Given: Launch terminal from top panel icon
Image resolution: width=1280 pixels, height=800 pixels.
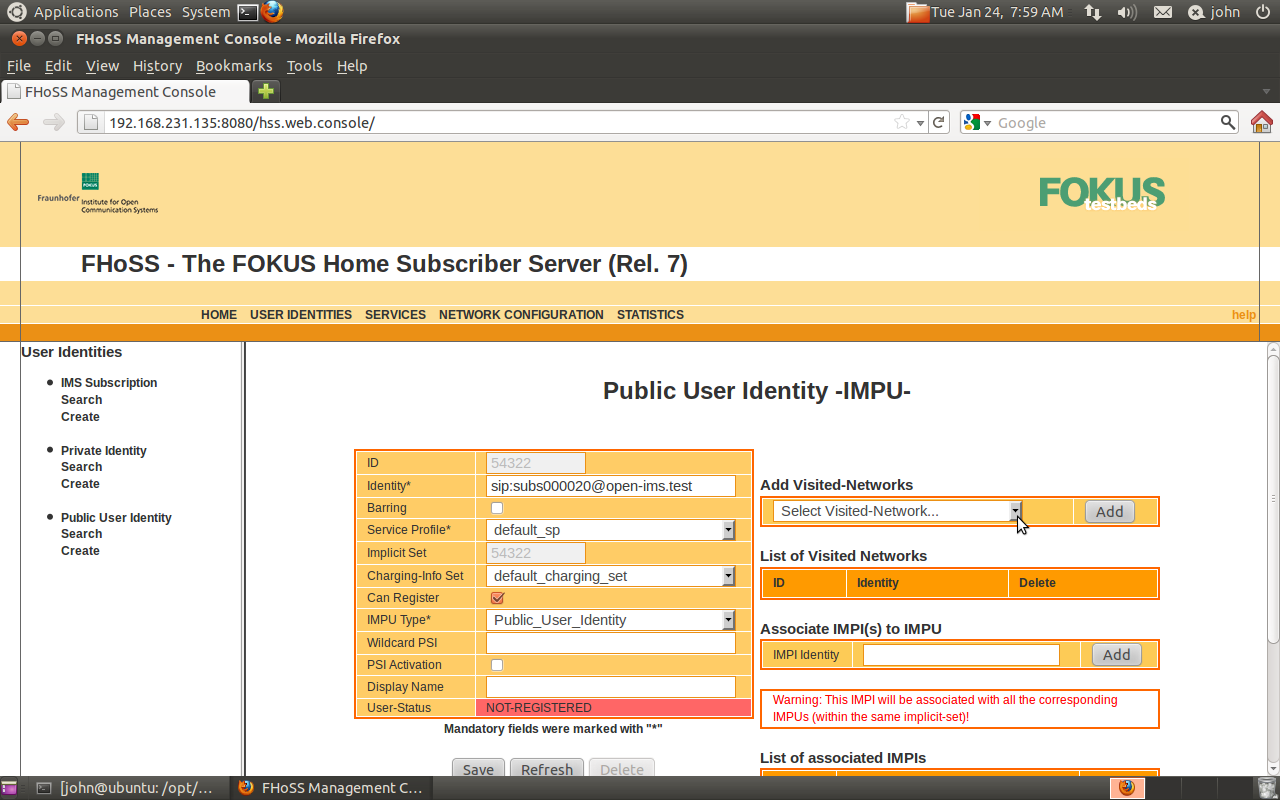Looking at the screenshot, I should pos(248,12).
